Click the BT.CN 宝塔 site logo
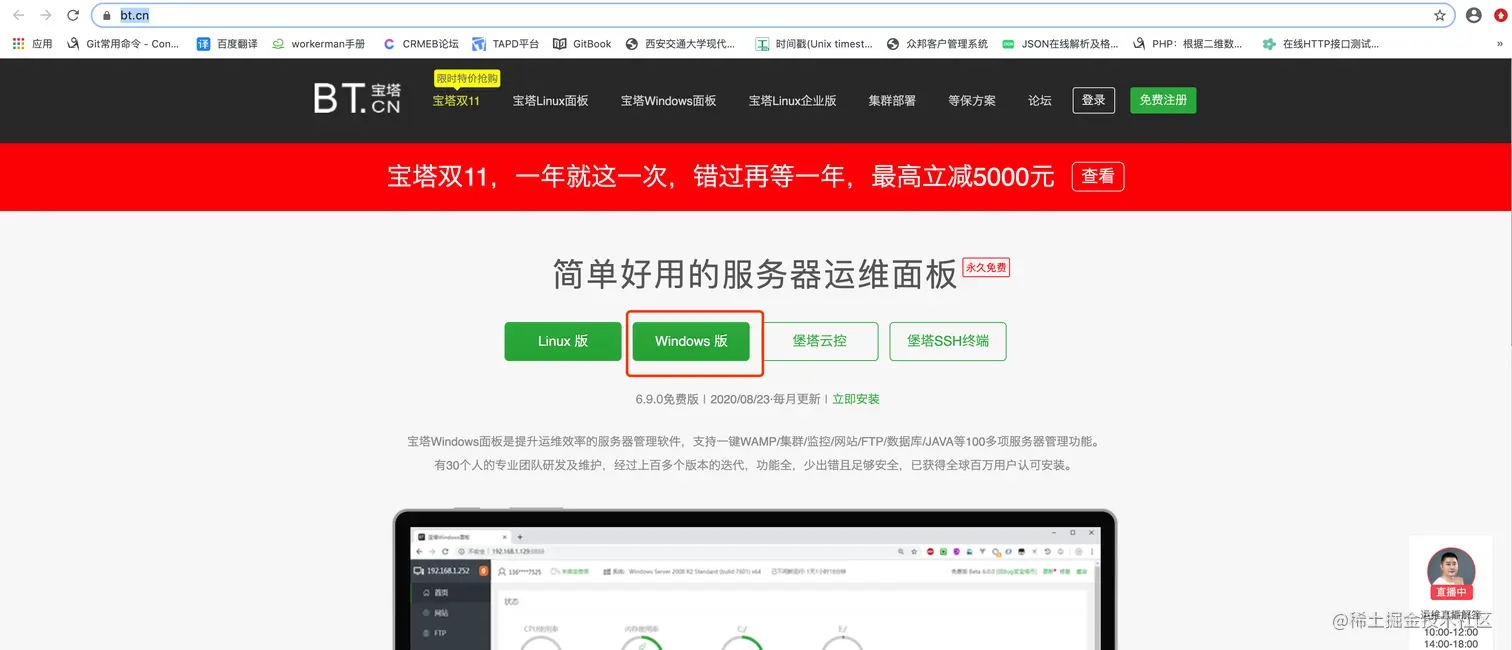 point(357,98)
